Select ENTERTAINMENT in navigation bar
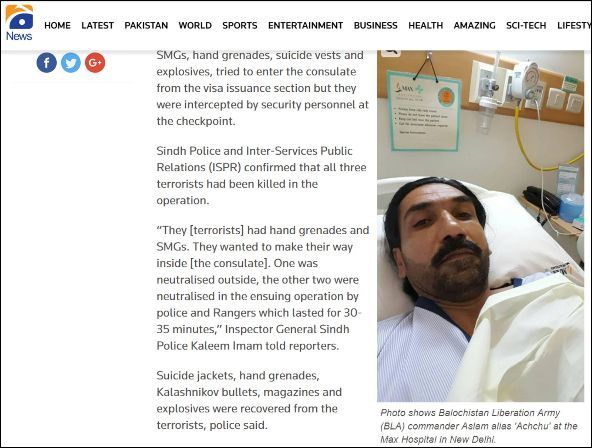 tap(305, 25)
